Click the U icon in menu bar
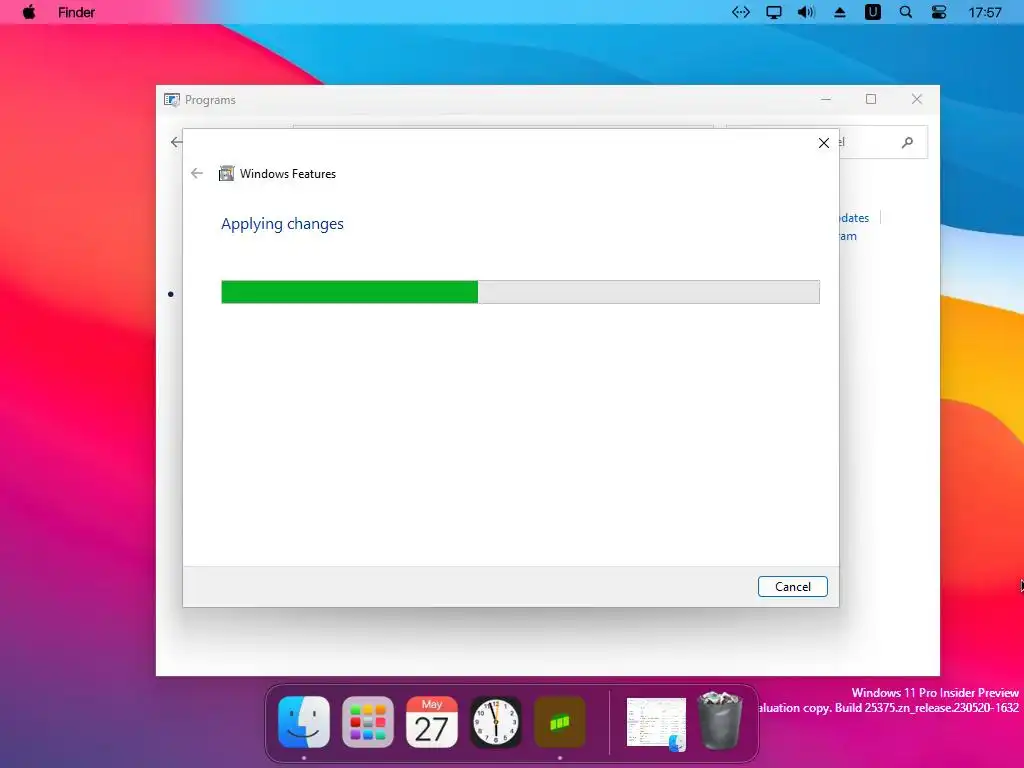The height and width of the screenshot is (768, 1024). coord(872,12)
